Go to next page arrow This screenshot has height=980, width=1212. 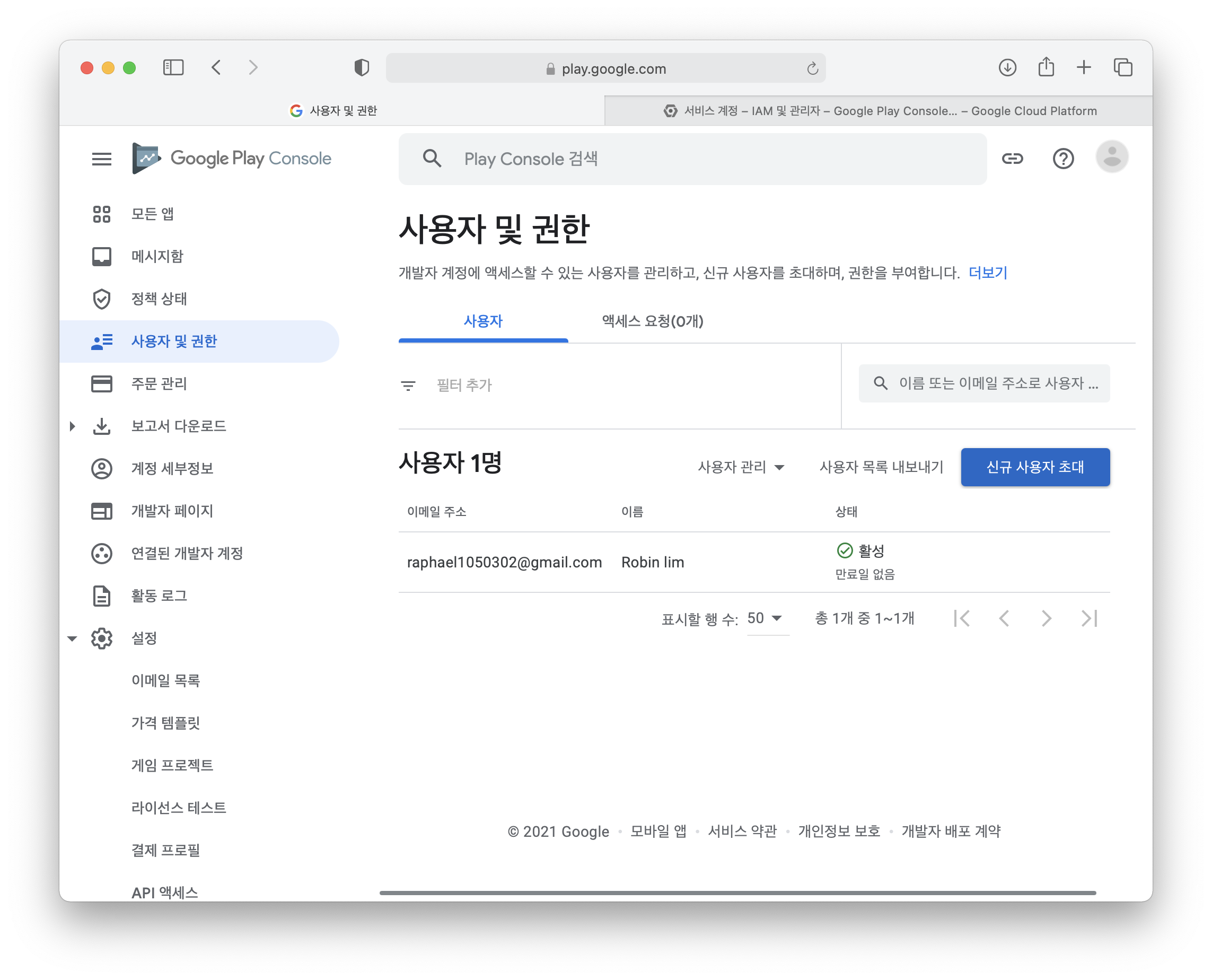[x=1046, y=618]
